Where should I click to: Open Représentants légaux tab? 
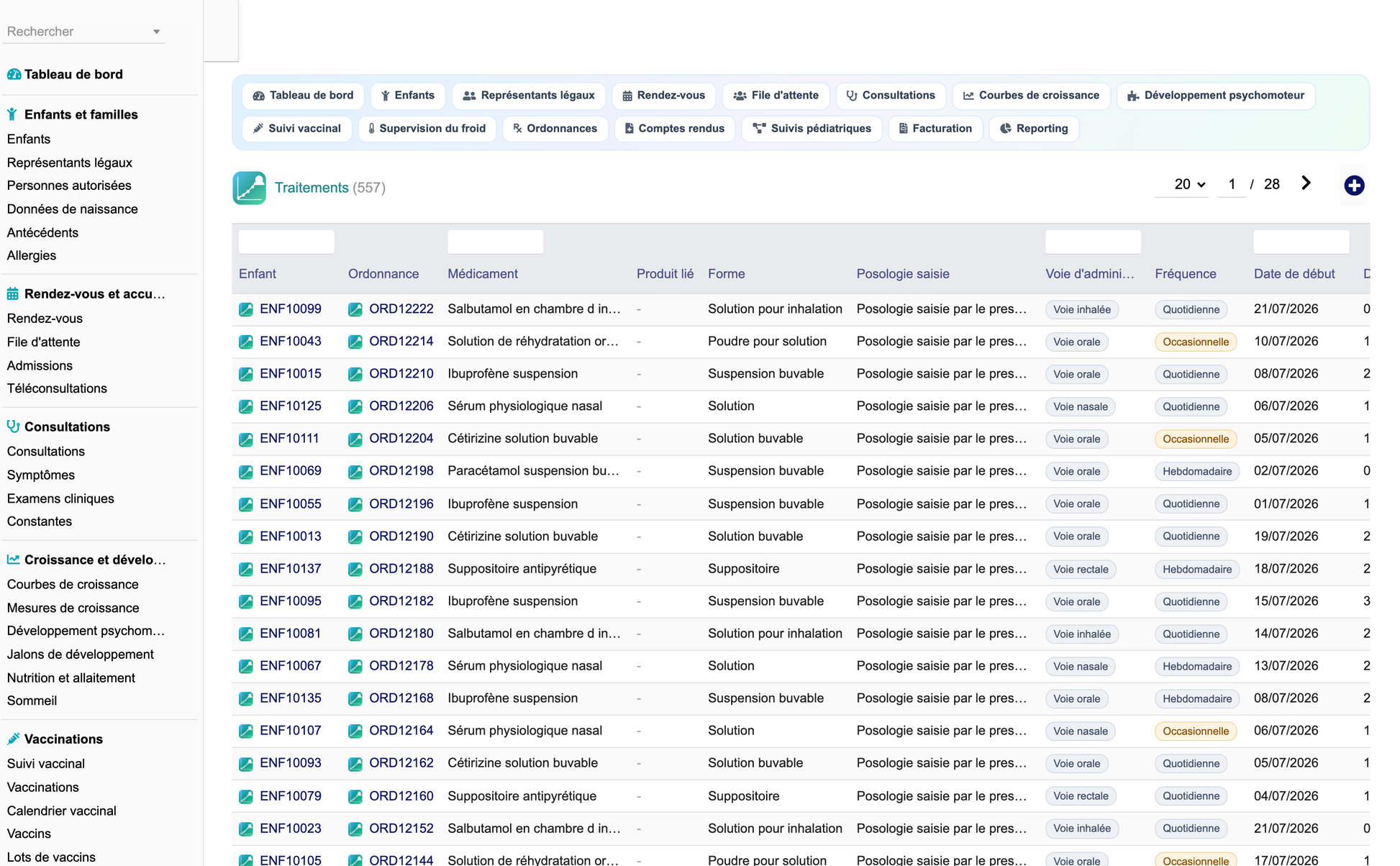529,95
